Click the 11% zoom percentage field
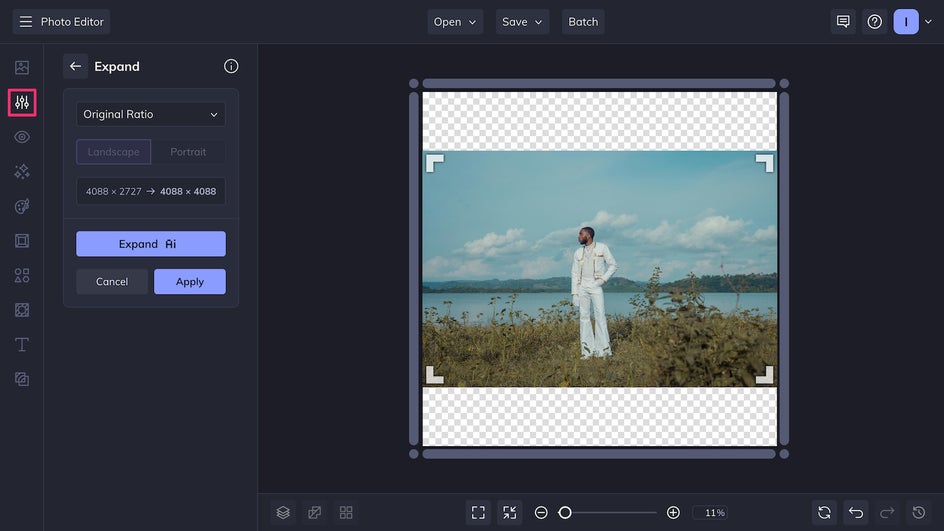Viewport: 944px width, 531px height. click(714, 513)
